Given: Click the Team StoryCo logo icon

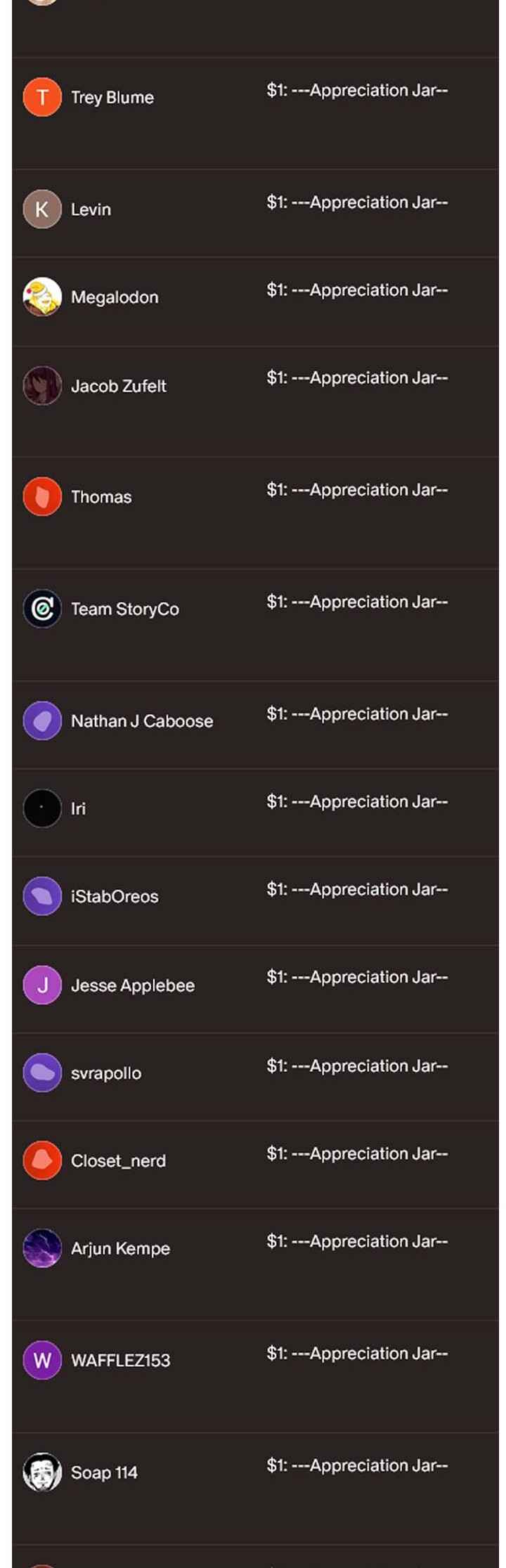Looking at the screenshot, I should [x=42, y=608].
